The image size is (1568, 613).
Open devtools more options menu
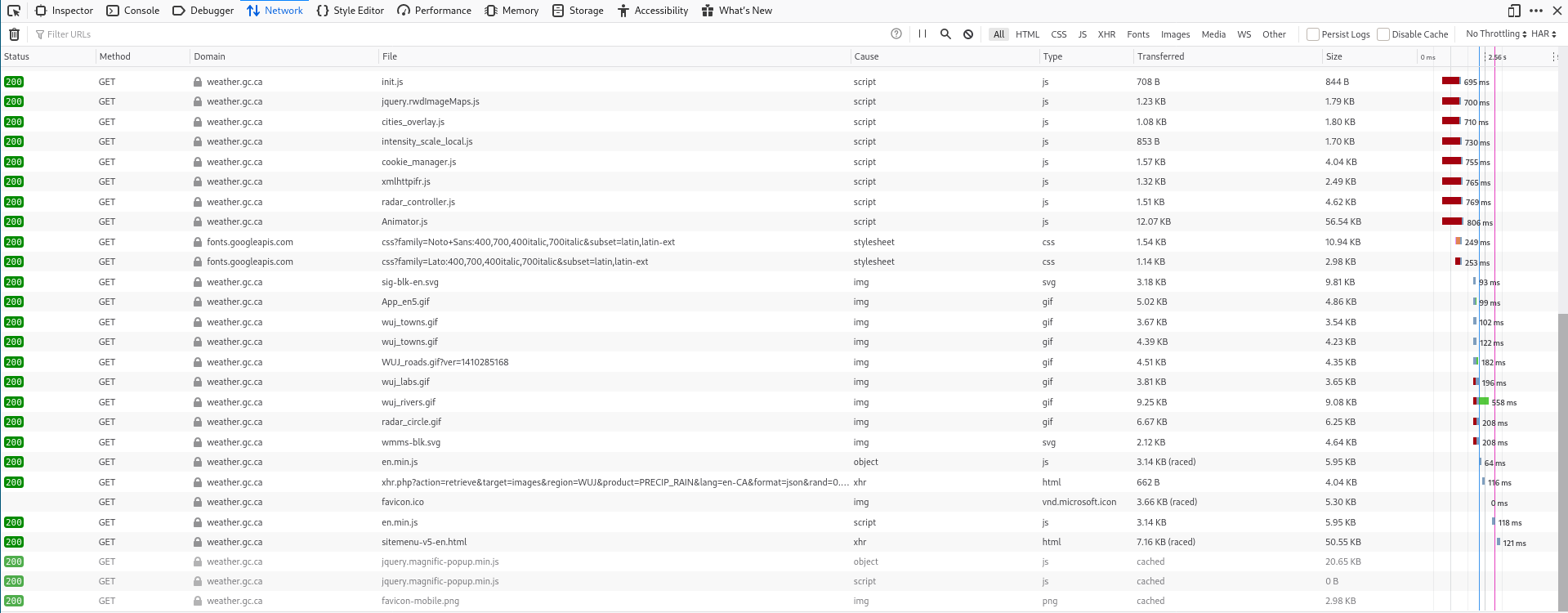[1536, 11]
